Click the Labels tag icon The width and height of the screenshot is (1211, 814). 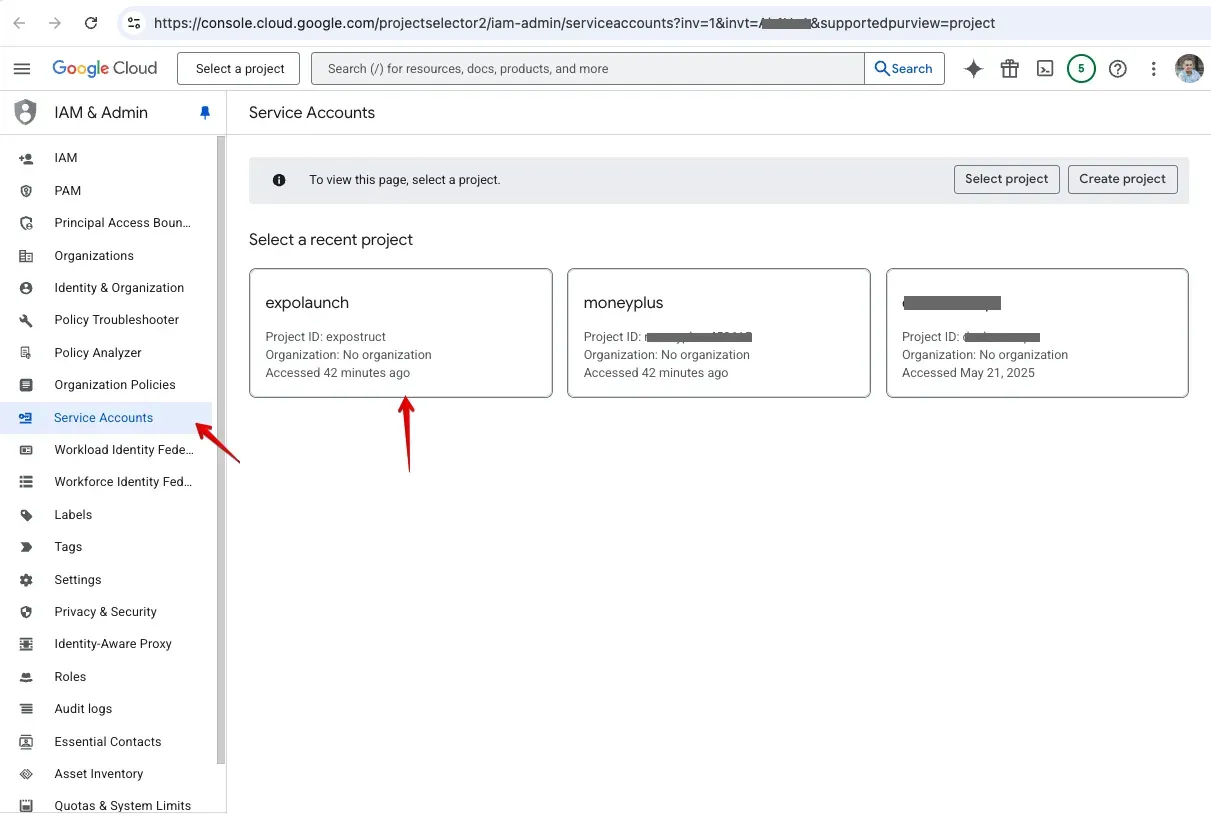point(26,515)
